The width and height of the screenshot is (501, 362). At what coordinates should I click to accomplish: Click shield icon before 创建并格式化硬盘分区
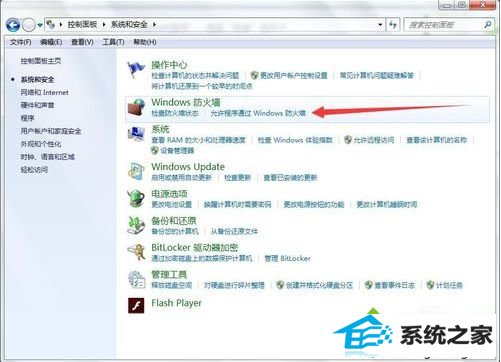point(280,285)
